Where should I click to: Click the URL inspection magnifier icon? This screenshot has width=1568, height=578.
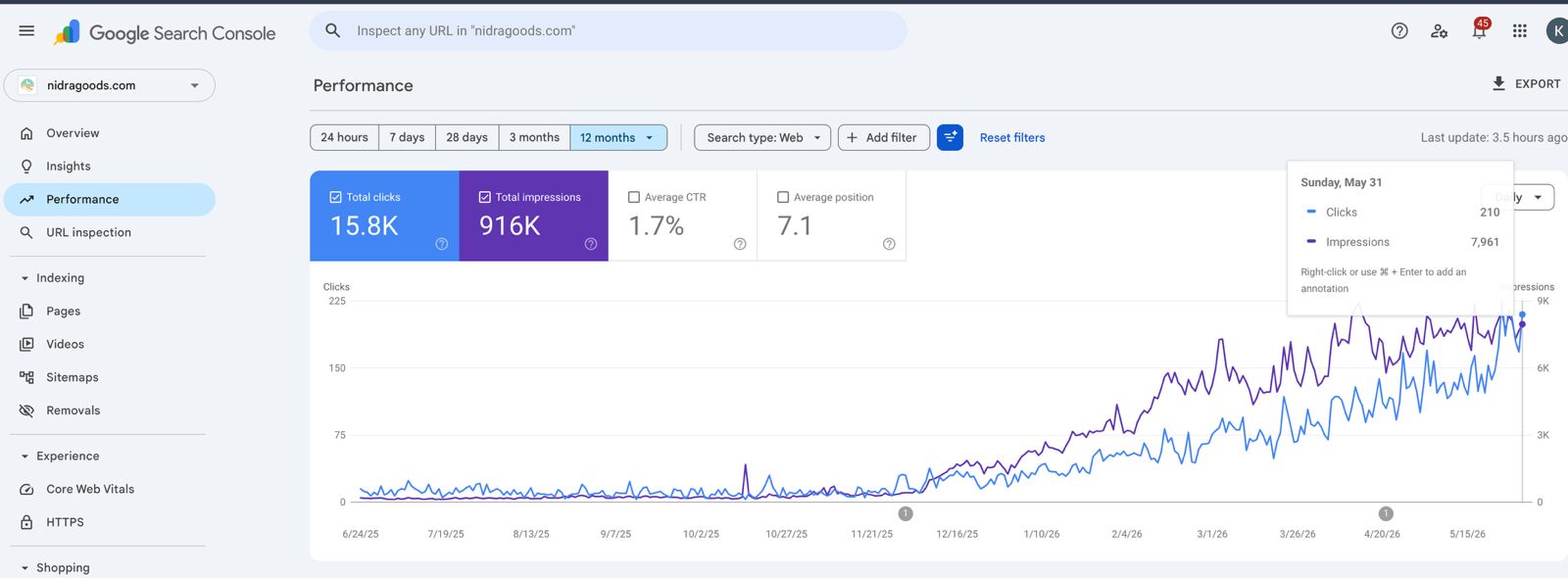point(26,233)
